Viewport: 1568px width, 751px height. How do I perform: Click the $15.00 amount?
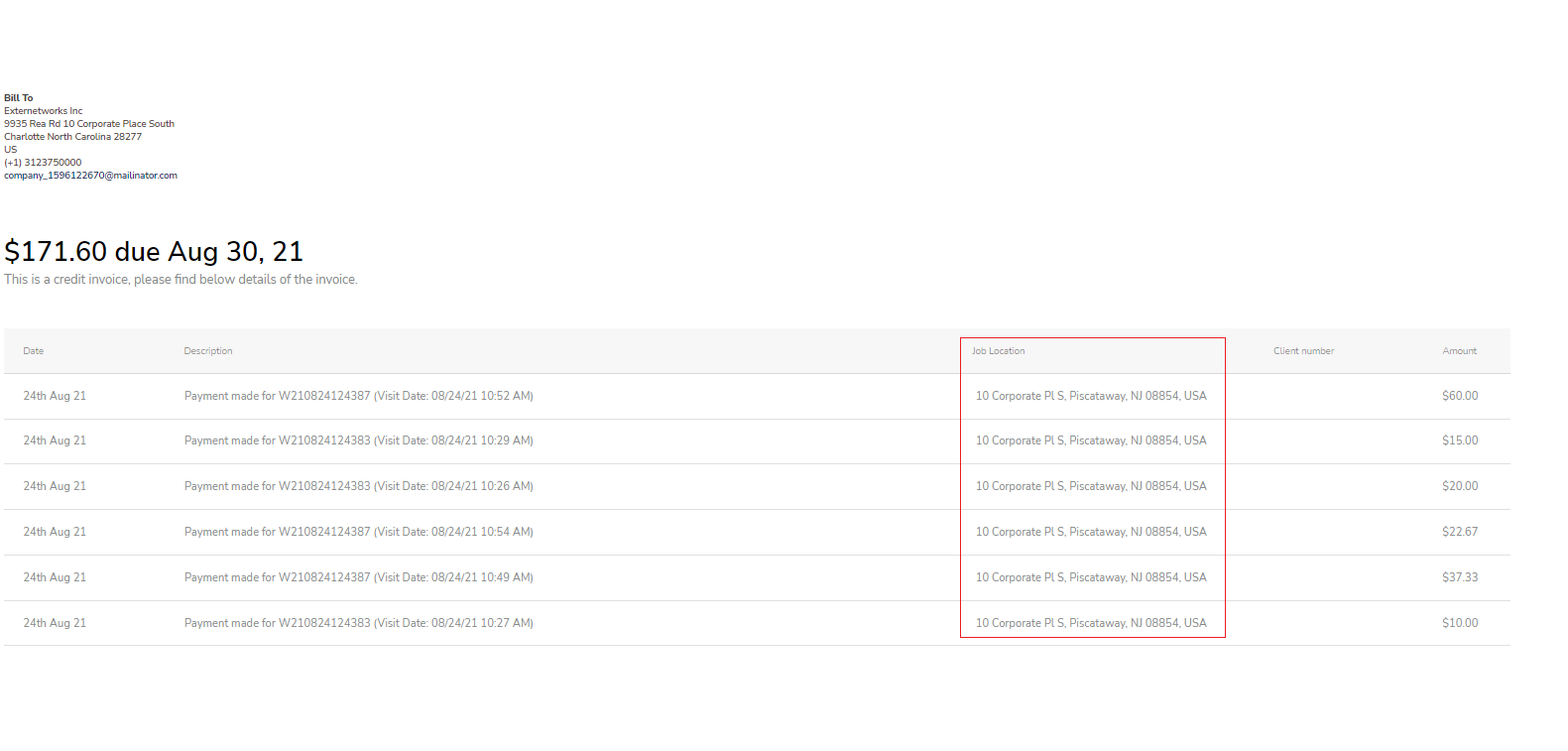click(1460, 440)
